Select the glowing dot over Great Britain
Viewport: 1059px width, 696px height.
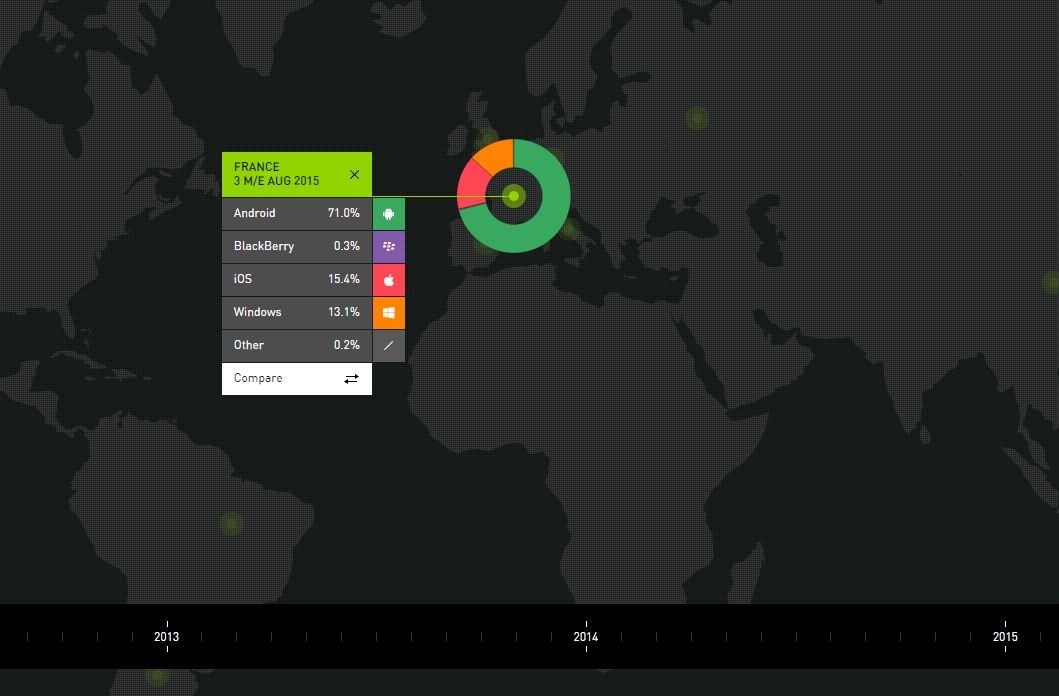click(486, 140)
